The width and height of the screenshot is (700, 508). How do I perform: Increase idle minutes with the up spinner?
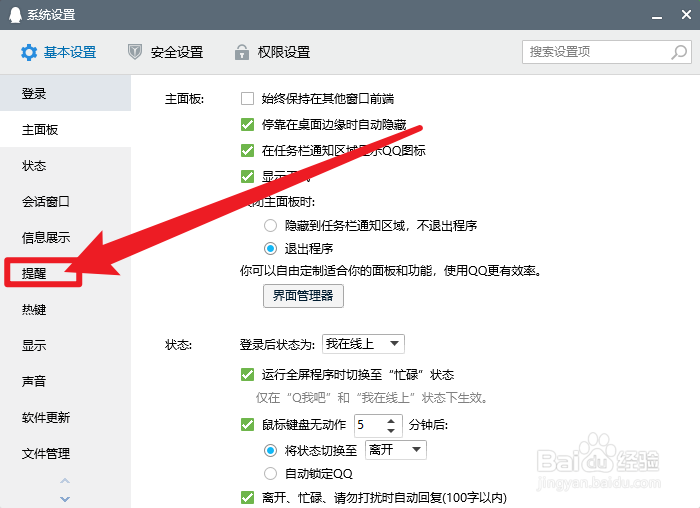391,421
